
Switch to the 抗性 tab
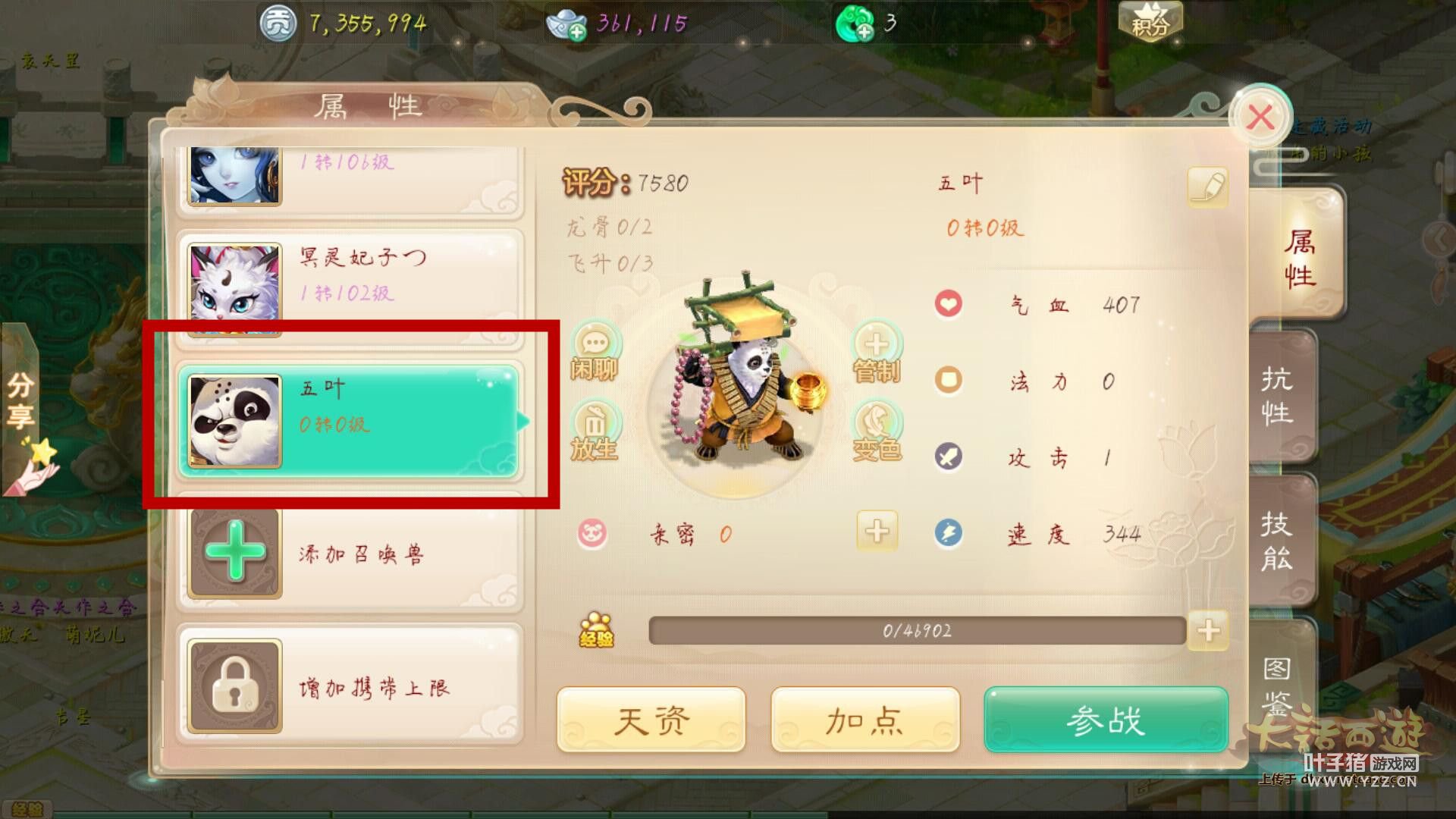click(1279, 396)
